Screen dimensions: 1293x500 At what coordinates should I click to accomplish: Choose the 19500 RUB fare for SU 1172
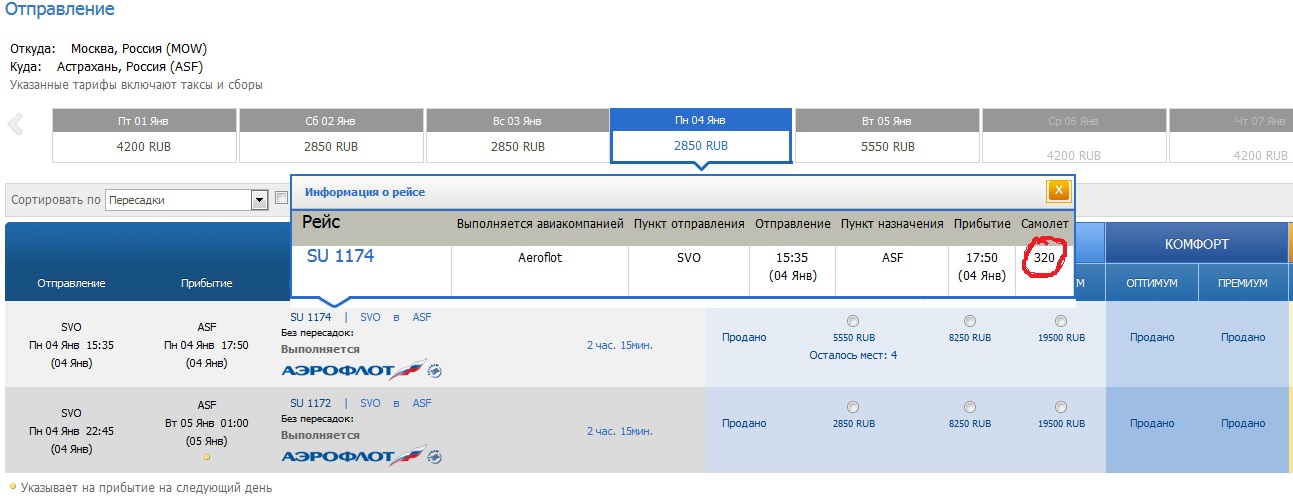click(x=1060, y=407)
